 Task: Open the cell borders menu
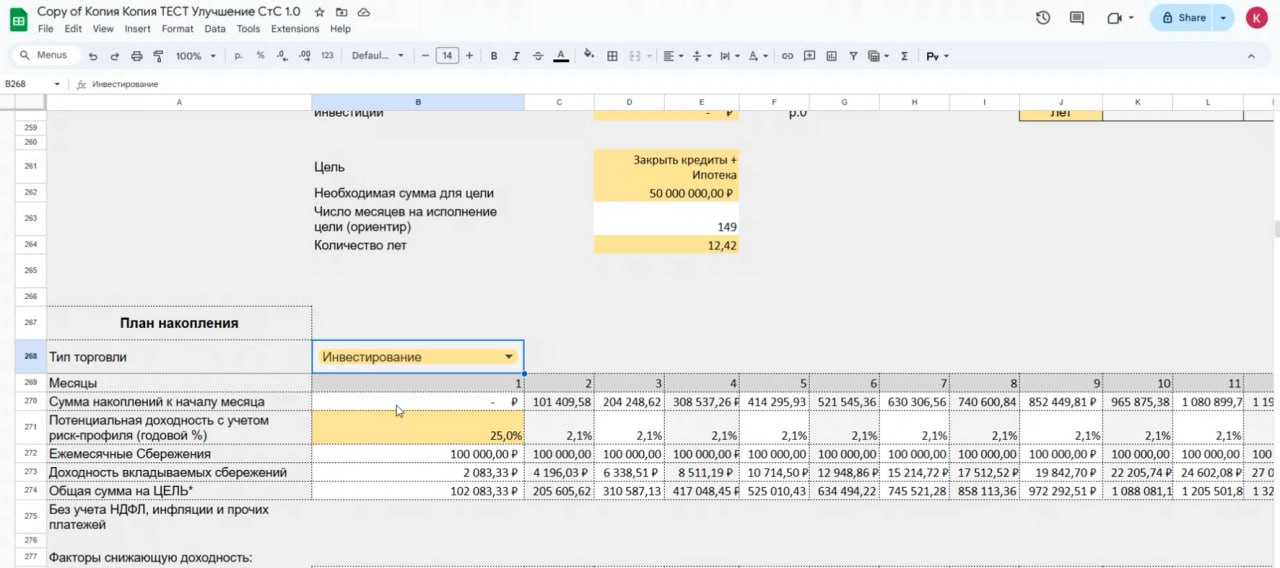point(612,56)
